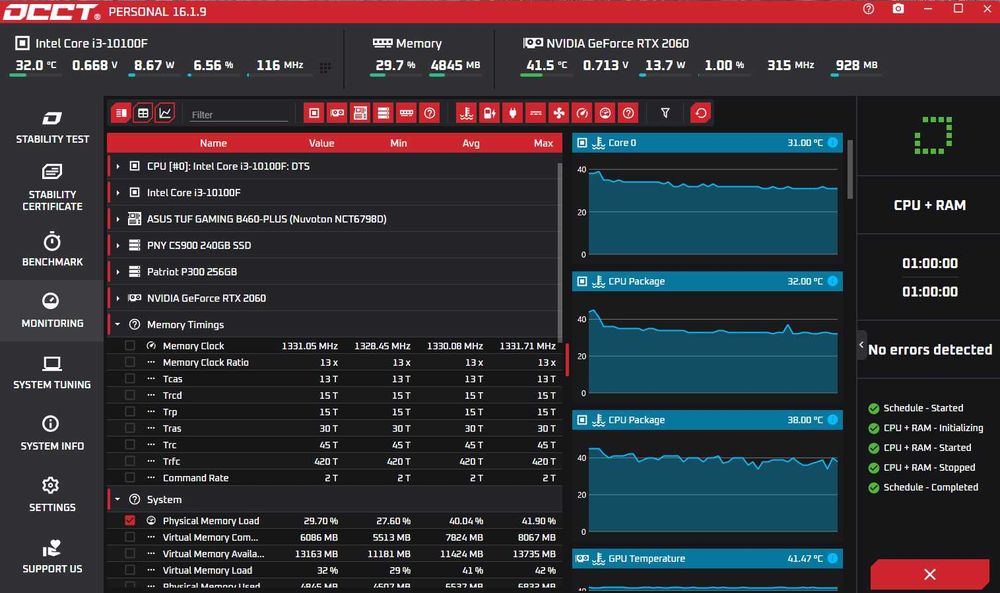Click the red X close-test button
The width and height of the screenshot is (1000, 593).
coord(930,575)
